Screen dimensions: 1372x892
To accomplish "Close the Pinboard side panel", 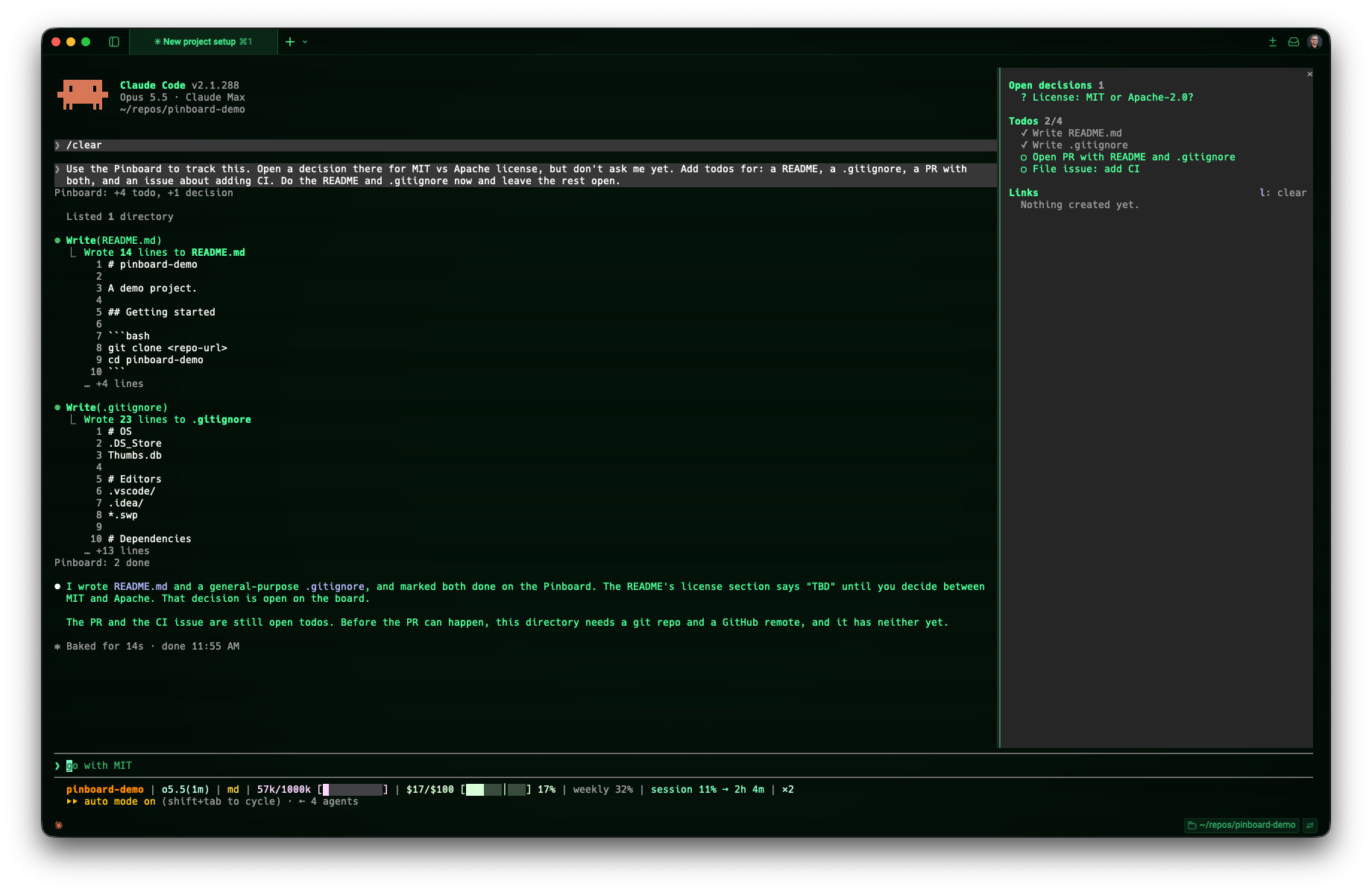I will (1309, 74).
